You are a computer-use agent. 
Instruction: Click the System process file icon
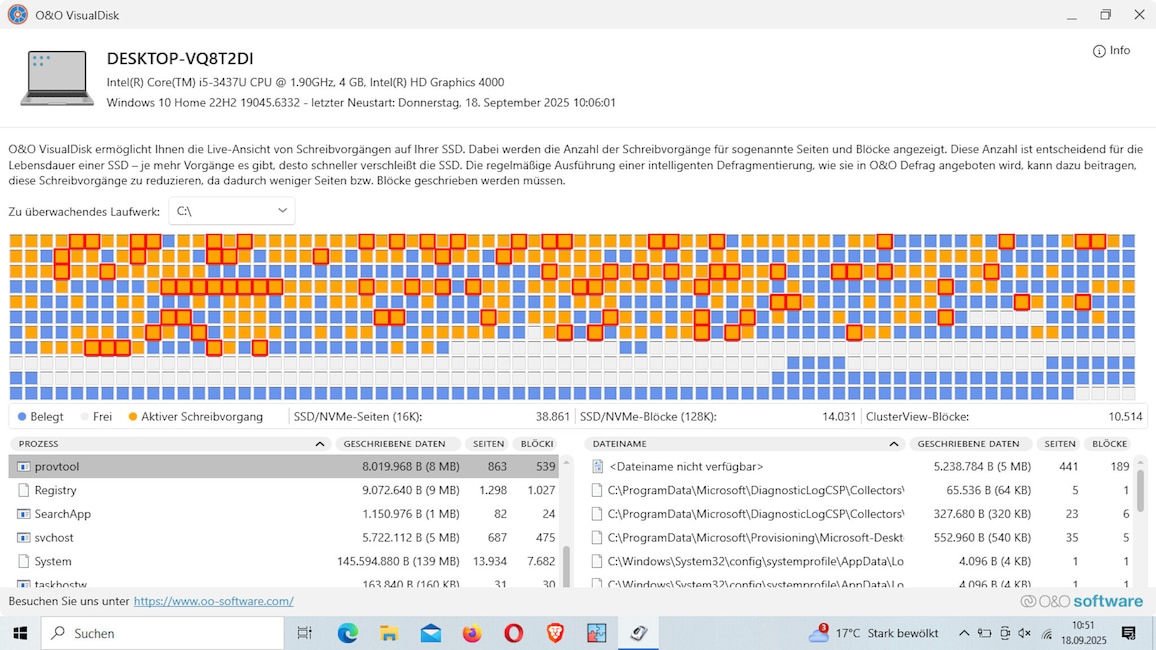[x=24, y=561]
